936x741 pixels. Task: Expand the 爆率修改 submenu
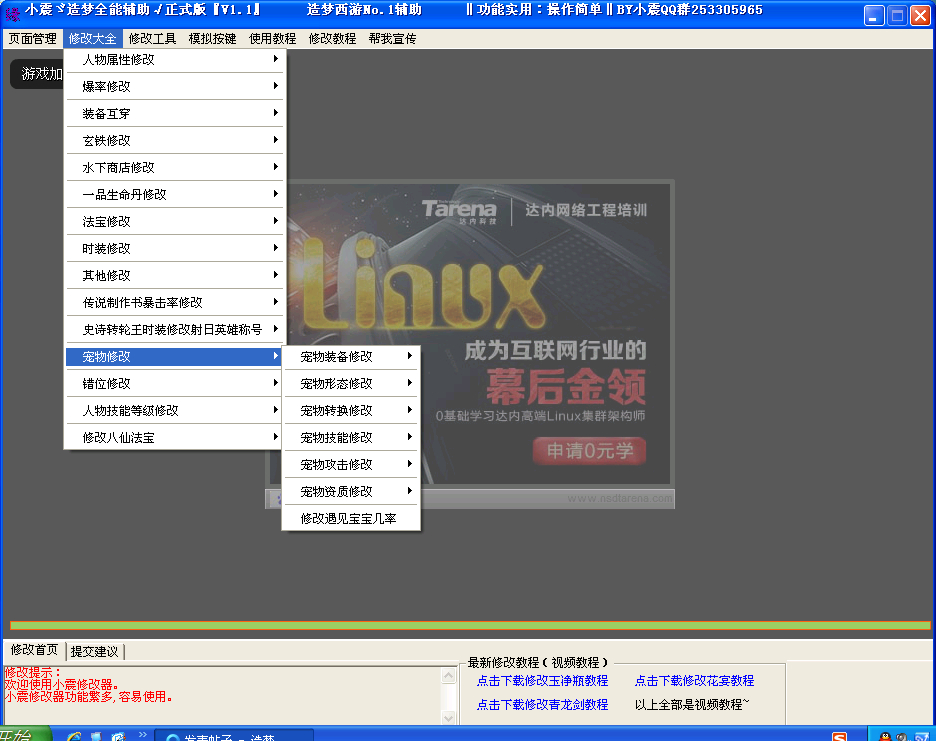[175, 87]
